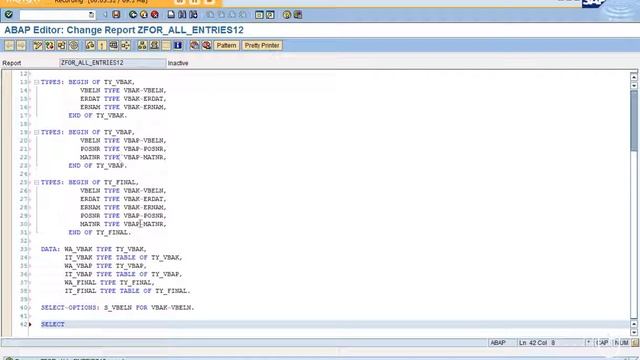Image resolution: width=640 pixels, height=360 pixels.
Task: Click the 'IT_FINAL TYPE TABLE OF TY_FINAL.' line
Action: pos(127,291)
